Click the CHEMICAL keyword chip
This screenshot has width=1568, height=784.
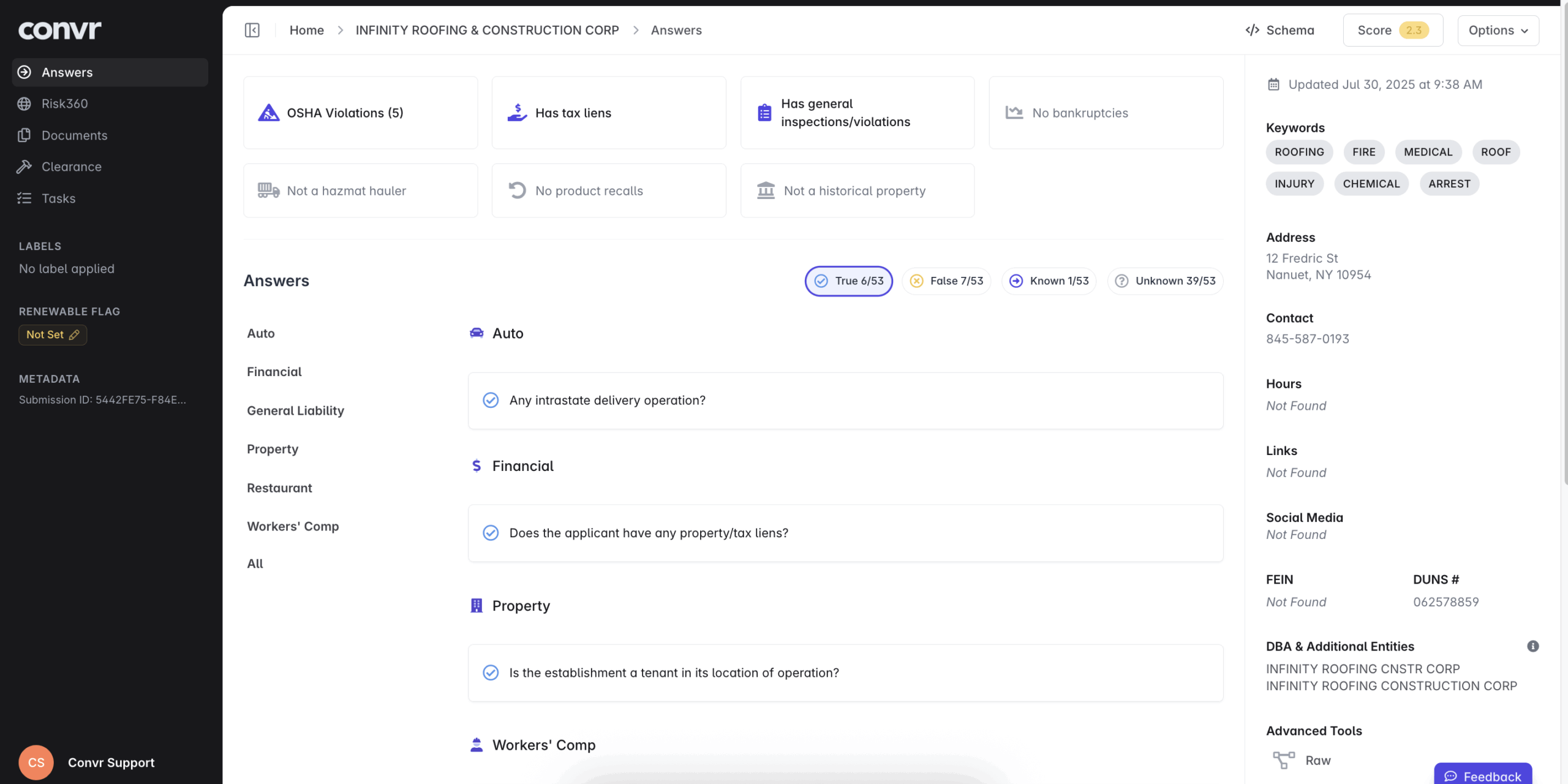(x=1371, y=184)
